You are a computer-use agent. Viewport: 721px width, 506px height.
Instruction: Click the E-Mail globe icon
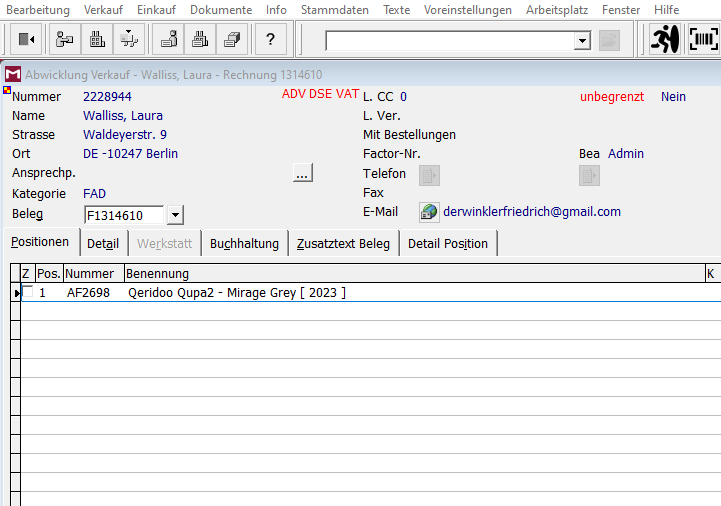(x=429, y=213)
